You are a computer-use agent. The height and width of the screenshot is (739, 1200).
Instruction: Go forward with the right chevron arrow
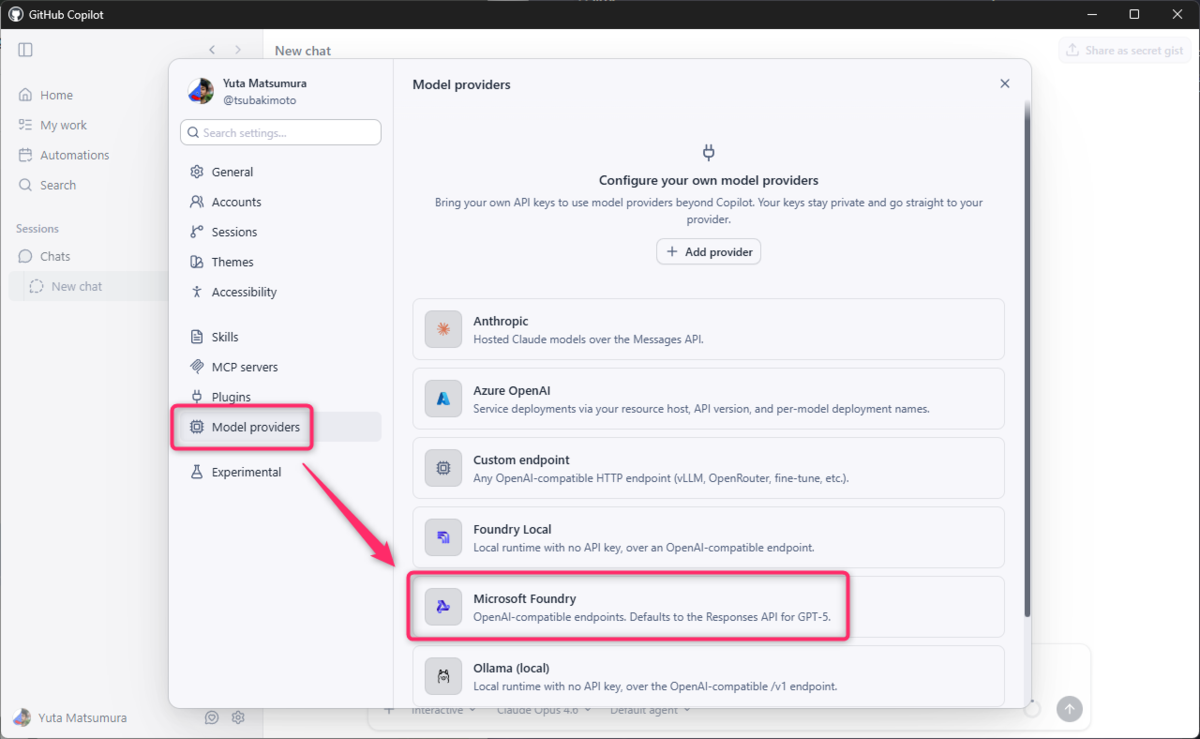238,50
